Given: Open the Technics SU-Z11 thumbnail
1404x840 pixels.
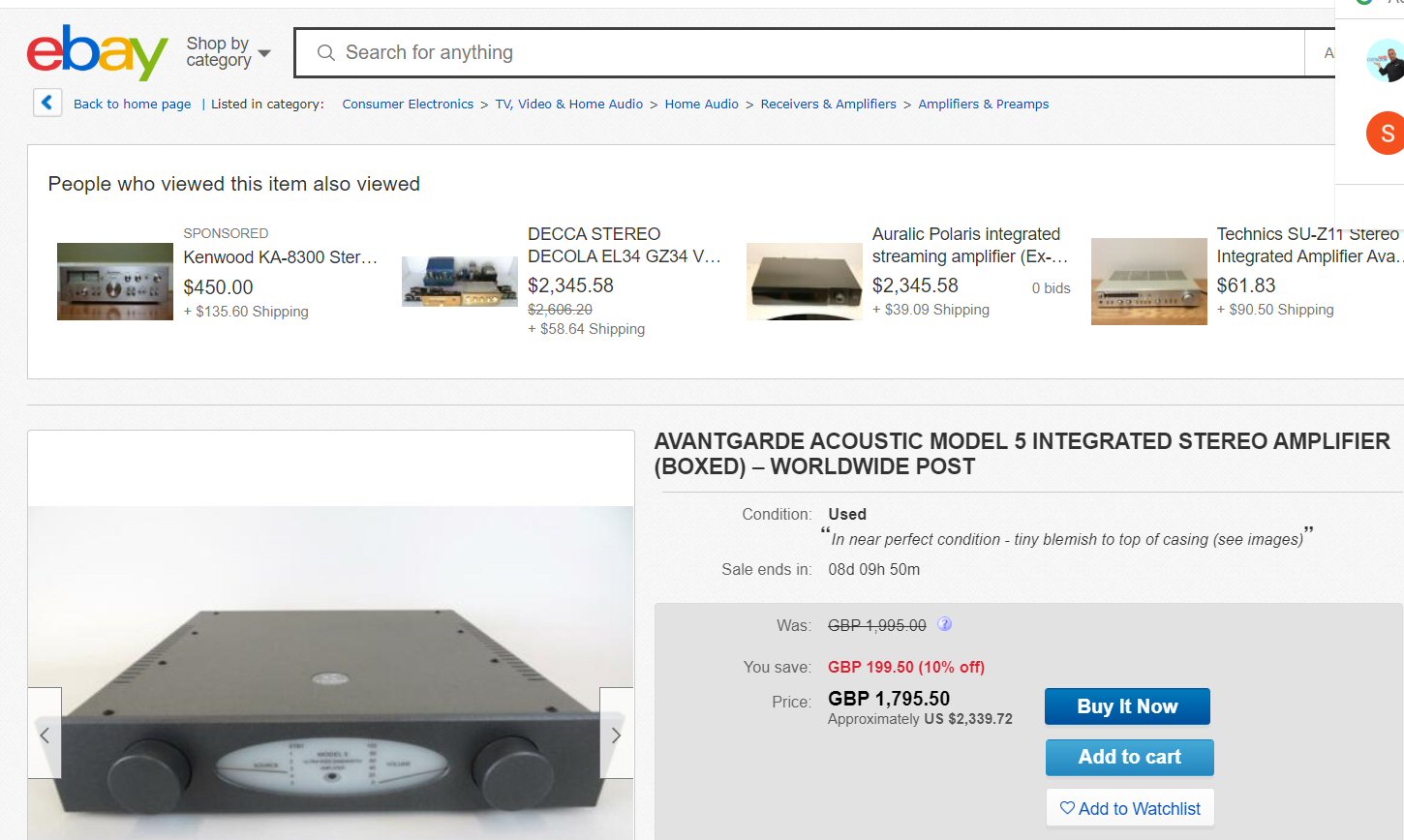Looking at the screenshot, I should (1148, 282).
